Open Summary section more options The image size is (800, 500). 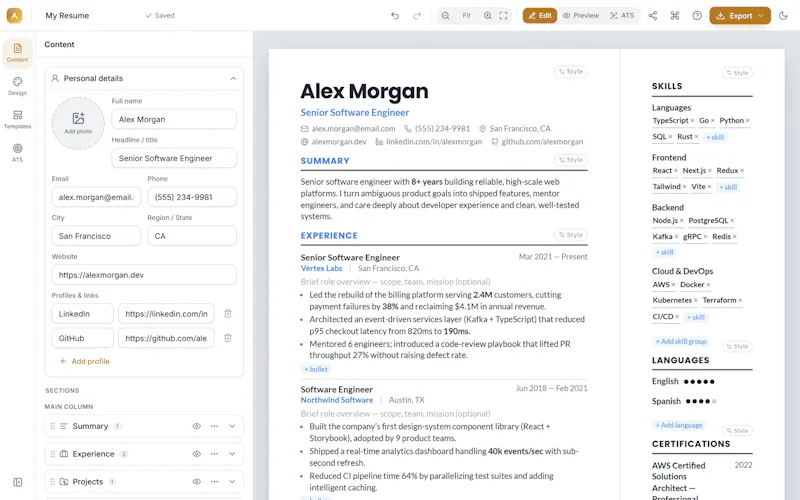click(214, 426)
